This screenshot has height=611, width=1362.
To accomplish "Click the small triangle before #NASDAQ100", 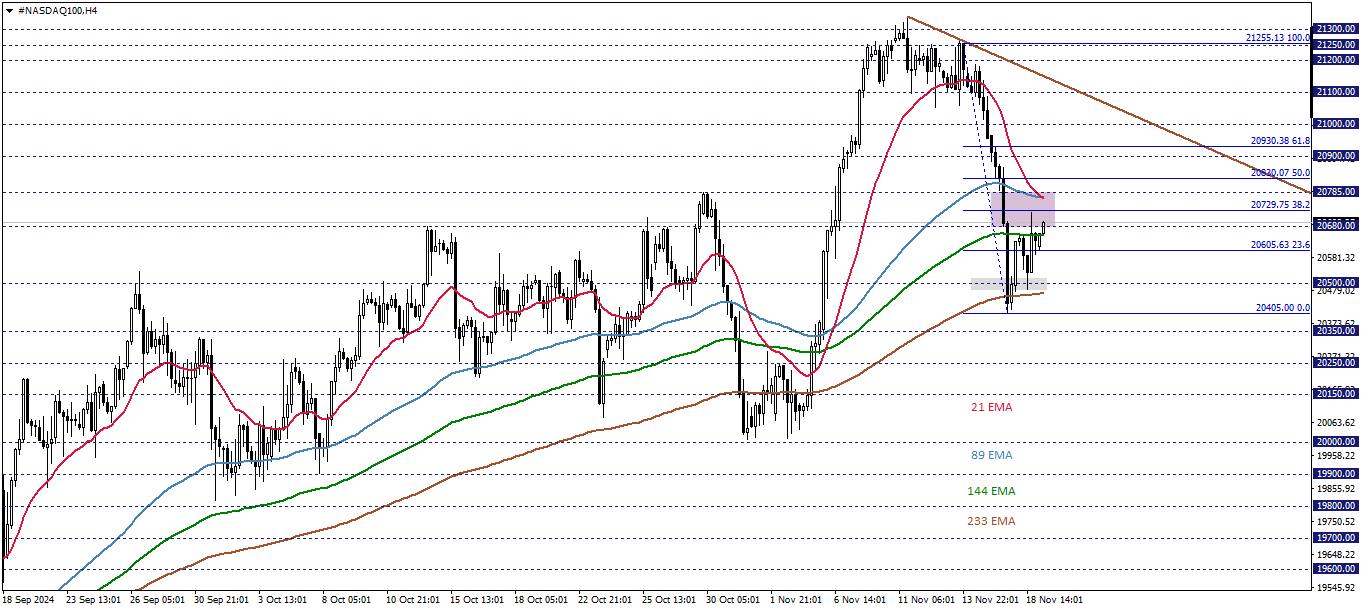I will 10,10.
